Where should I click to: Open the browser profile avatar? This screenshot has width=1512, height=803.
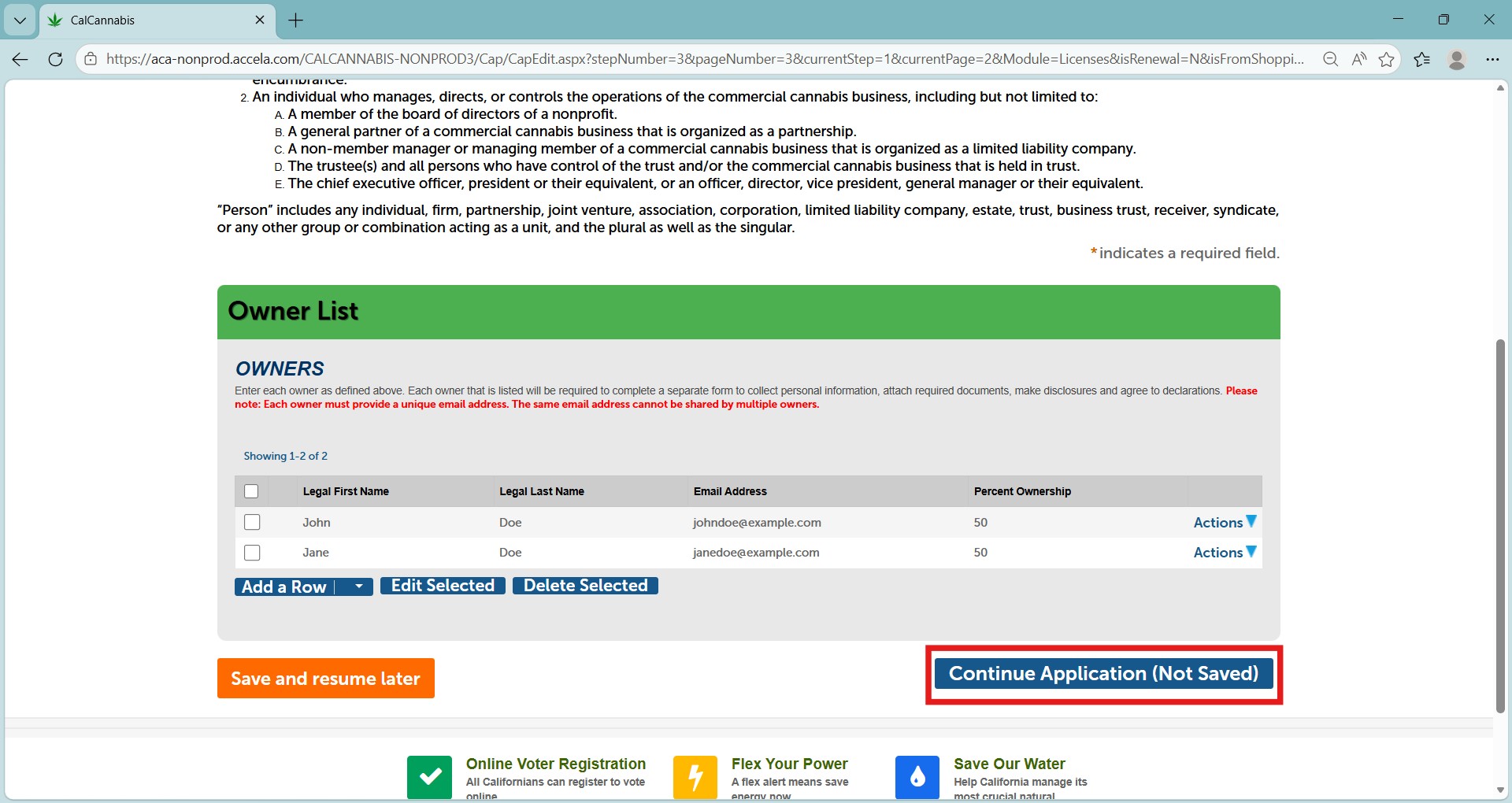point(1457,59)
